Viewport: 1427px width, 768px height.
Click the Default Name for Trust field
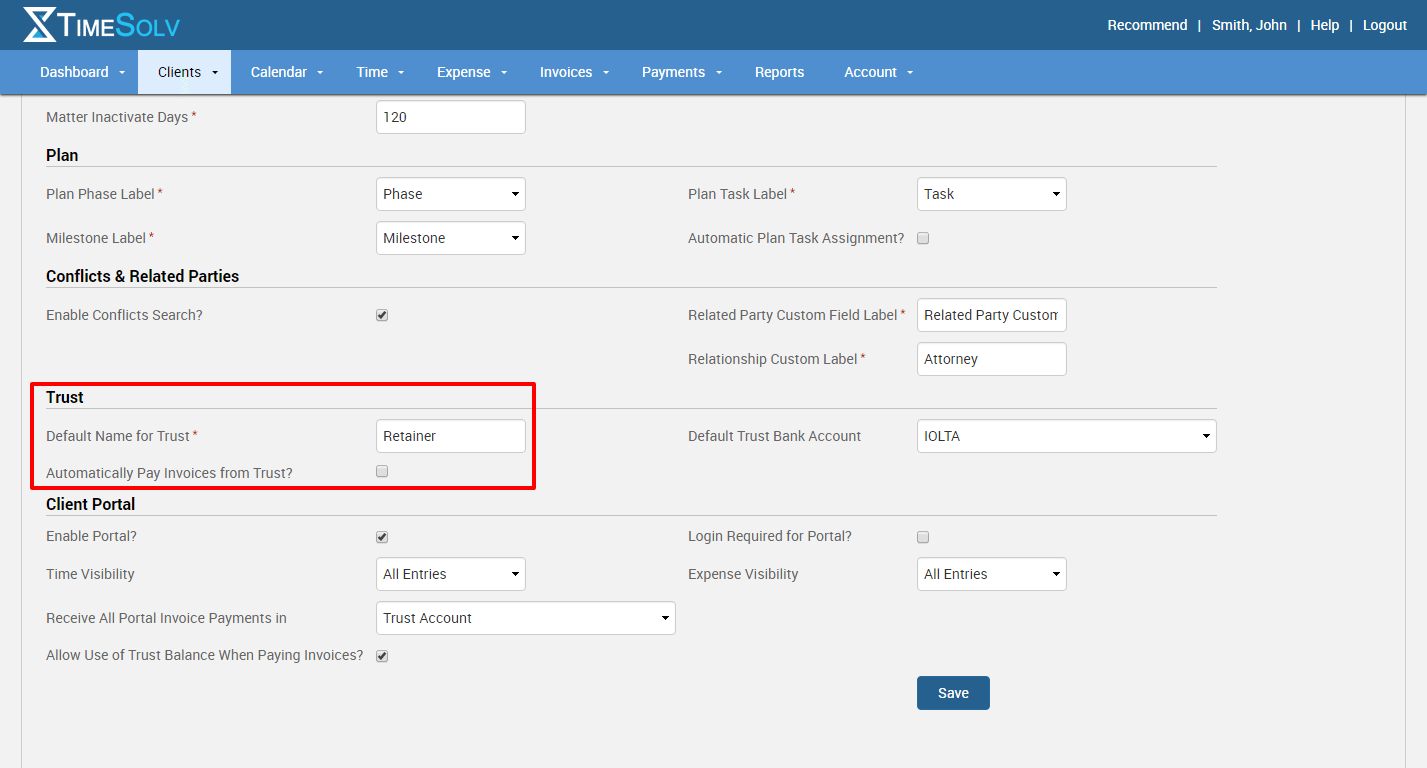pos(450,435)
